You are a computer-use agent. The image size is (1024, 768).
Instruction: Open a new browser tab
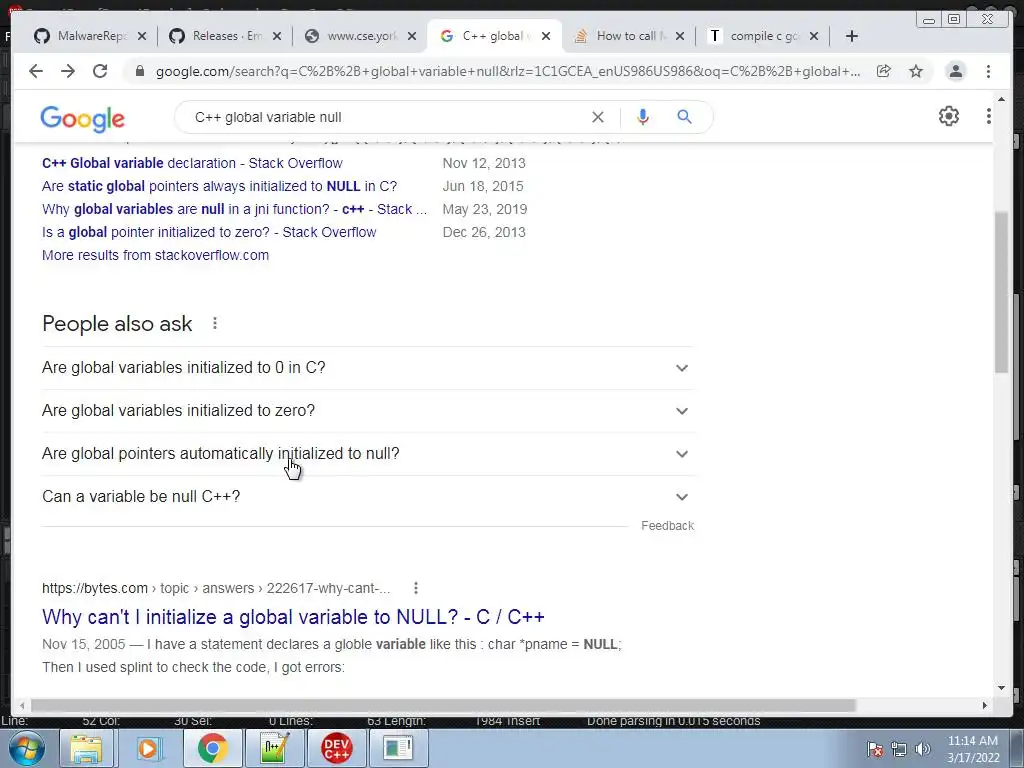point(852,36)
